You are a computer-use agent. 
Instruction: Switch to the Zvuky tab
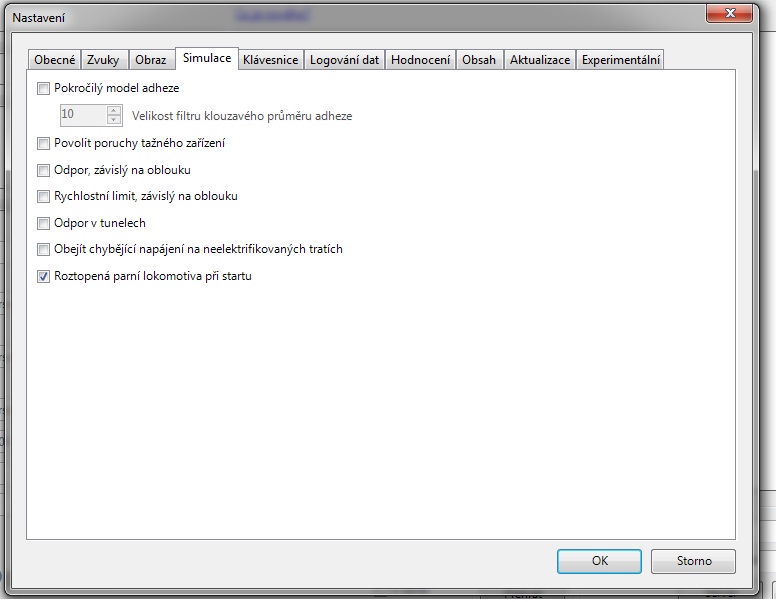(x=103, y=60)
